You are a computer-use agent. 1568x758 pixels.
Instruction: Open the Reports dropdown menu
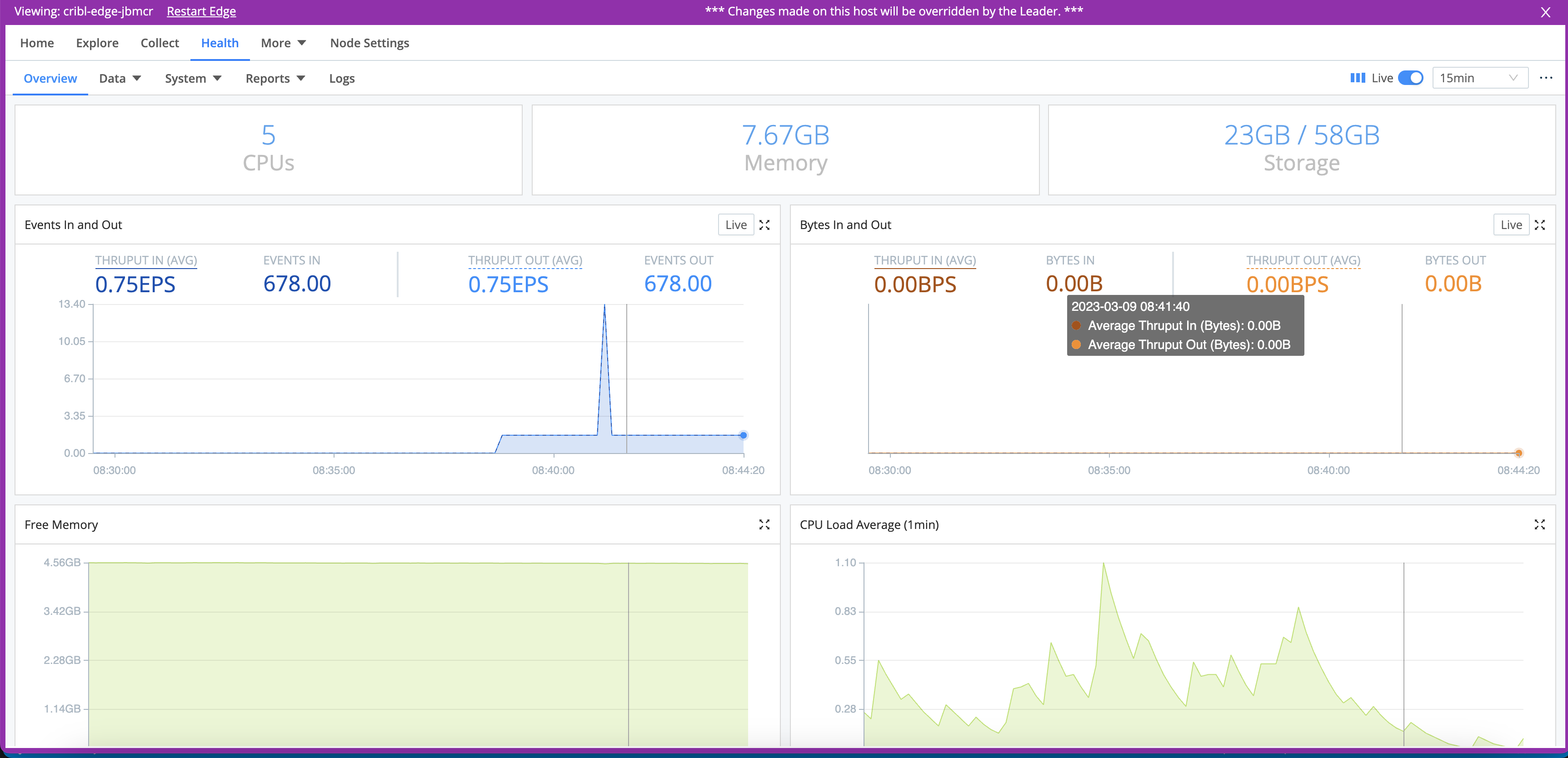point(275,79)
